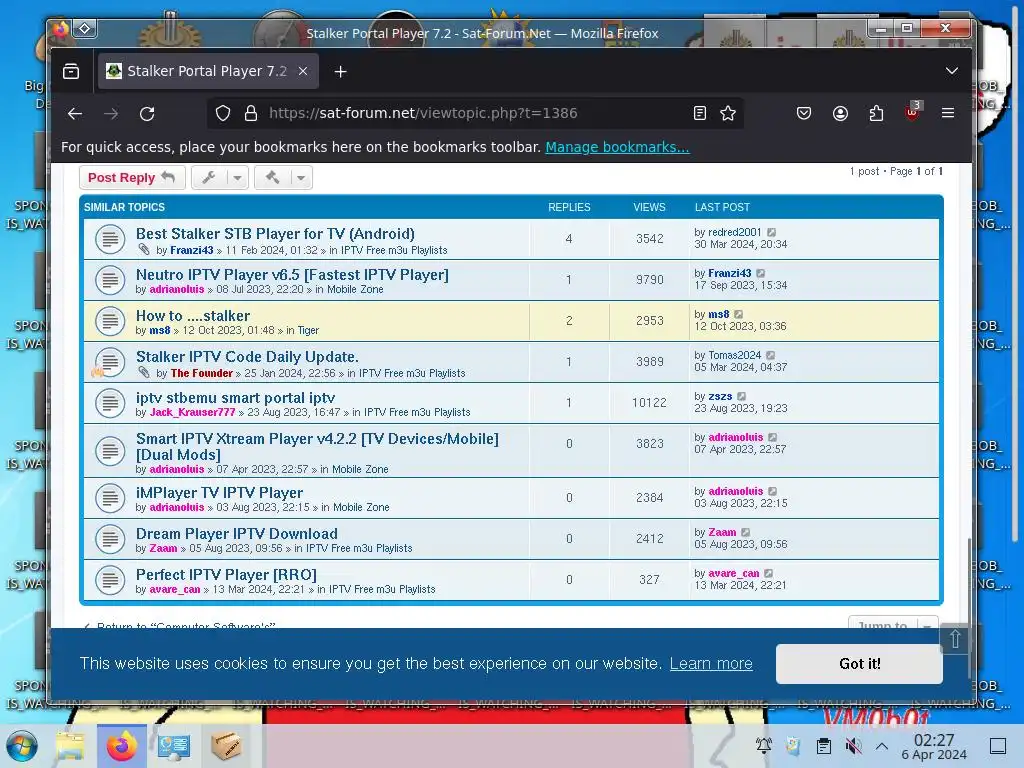Dismiss cookie notice with Got it!
Image resolution: width=1024 pixels, height=768 pixels.
[x=859, y=664]
